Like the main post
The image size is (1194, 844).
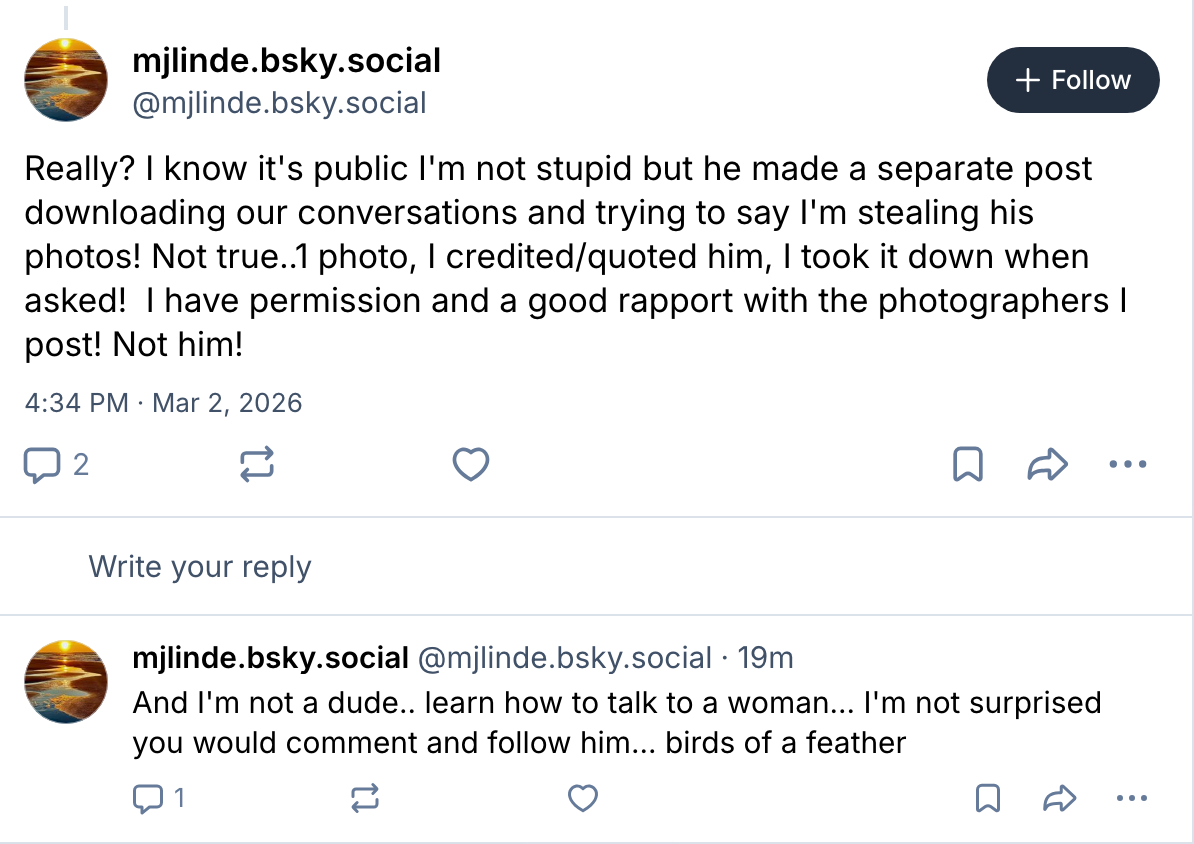(x=471, y=465)
